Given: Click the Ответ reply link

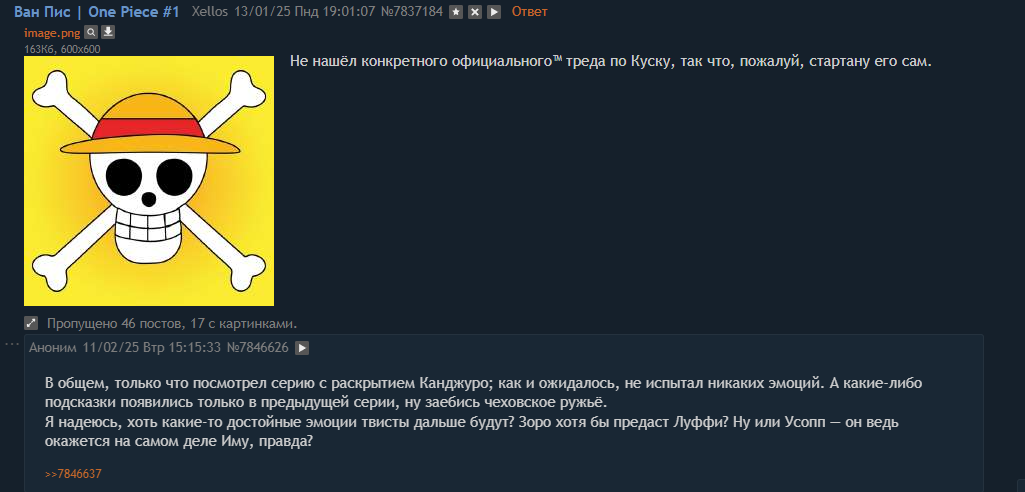Looking at the screenshot, I should (x=529, y=12).
